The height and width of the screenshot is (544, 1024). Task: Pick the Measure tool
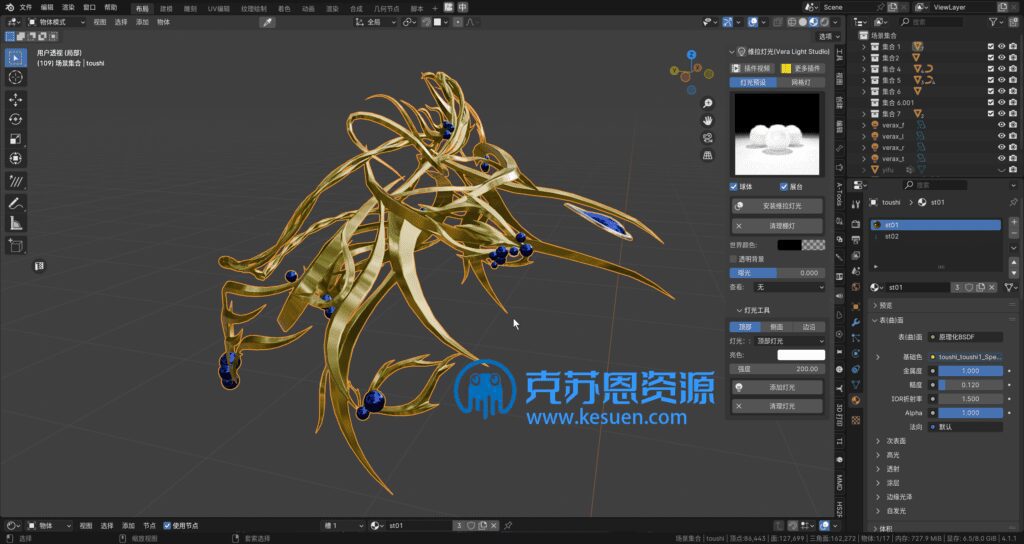click(x=16, y=223)
